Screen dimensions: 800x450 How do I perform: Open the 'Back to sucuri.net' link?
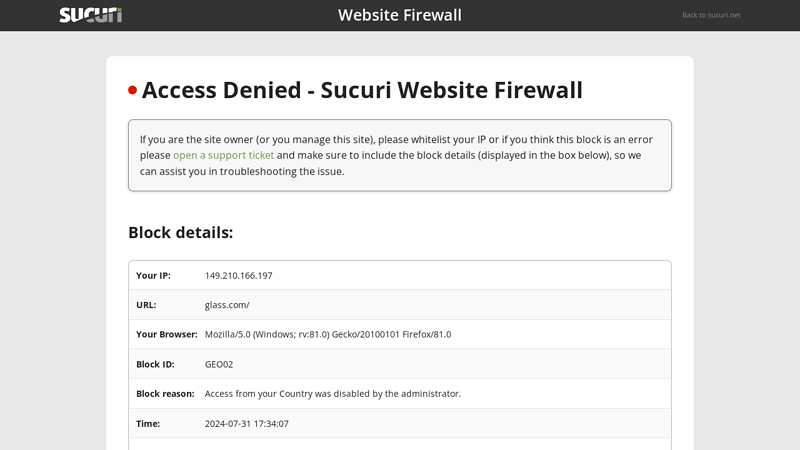coord(711,15)
